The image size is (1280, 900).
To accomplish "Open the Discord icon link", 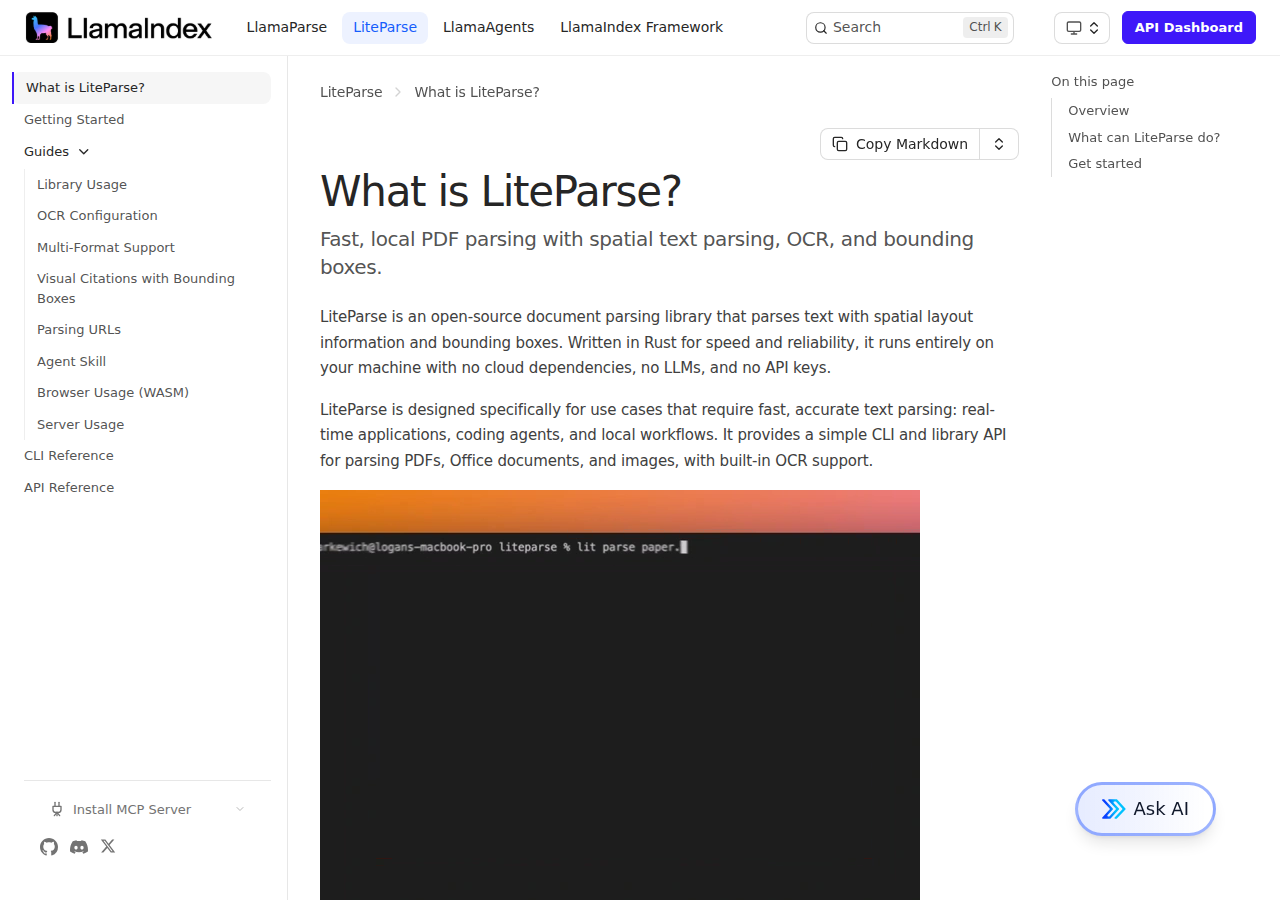I will (x=79, y=847).
